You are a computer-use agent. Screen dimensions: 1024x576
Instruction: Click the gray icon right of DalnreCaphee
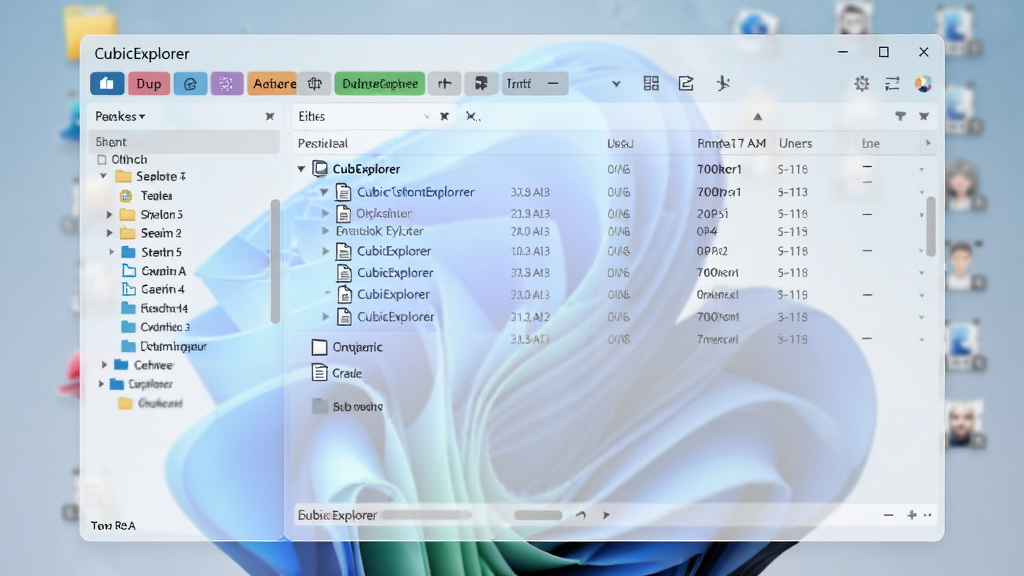pyautogui.click(x=445, y=84)
